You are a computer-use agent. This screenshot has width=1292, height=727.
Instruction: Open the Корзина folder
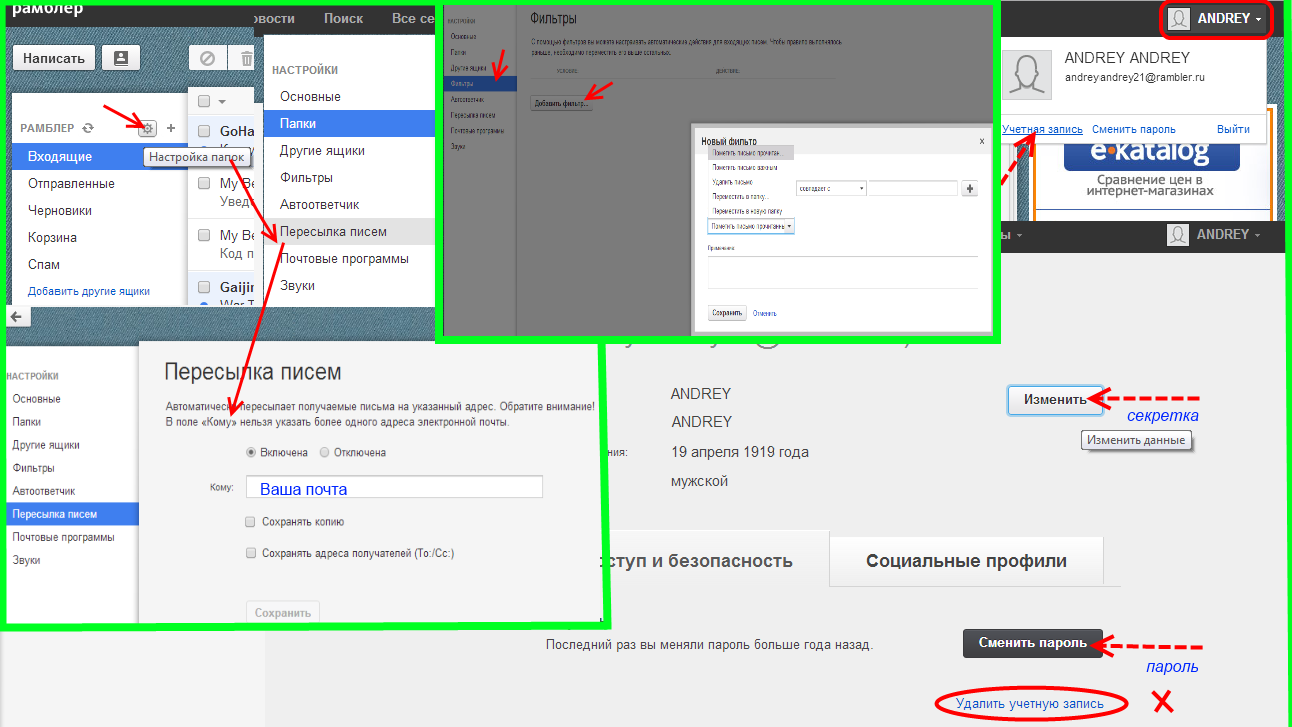tap(52, 238)
